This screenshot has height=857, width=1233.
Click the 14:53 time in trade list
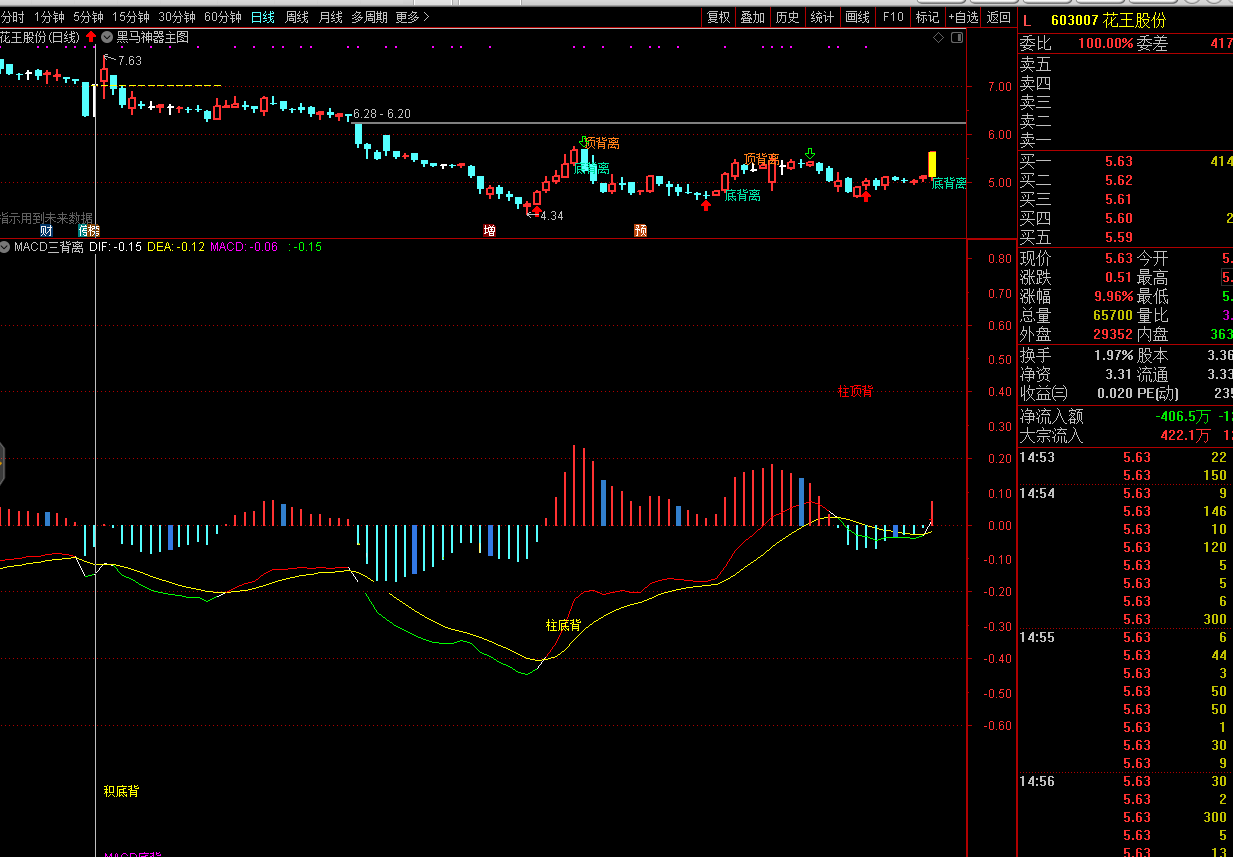(x=1037, y=457)
